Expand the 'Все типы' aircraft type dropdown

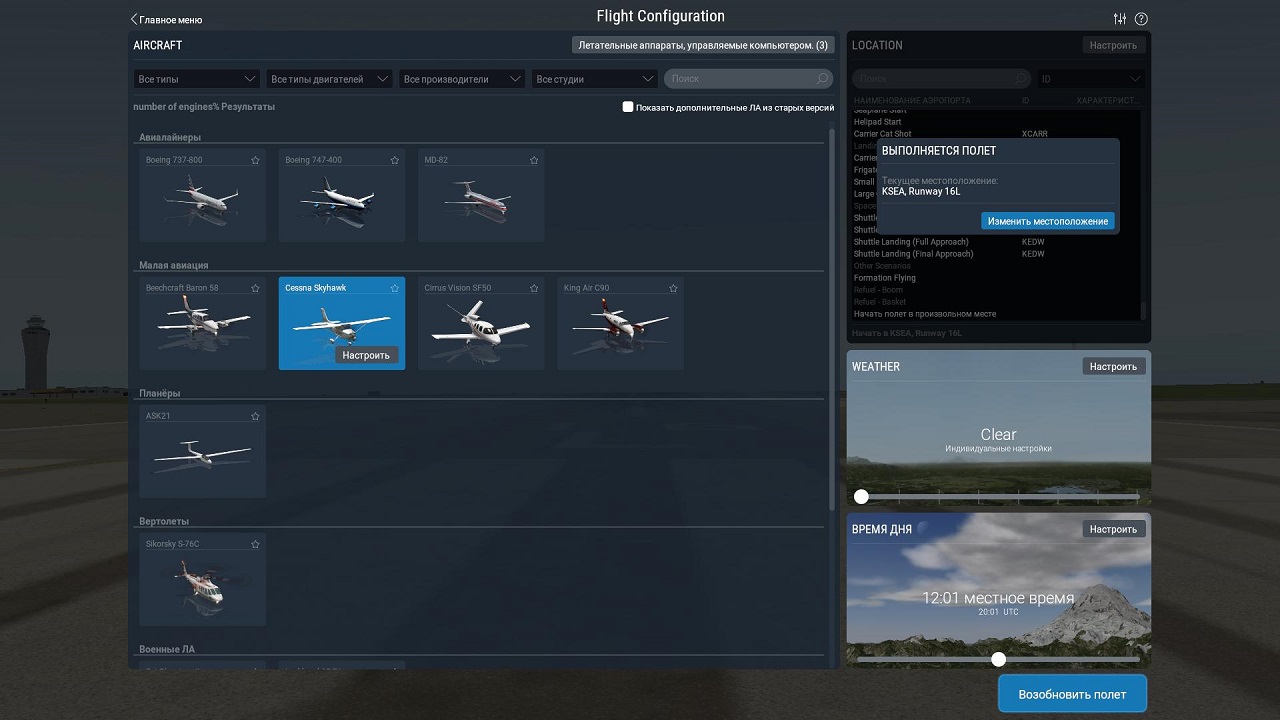pyautogui.click(x=197, y=79)
